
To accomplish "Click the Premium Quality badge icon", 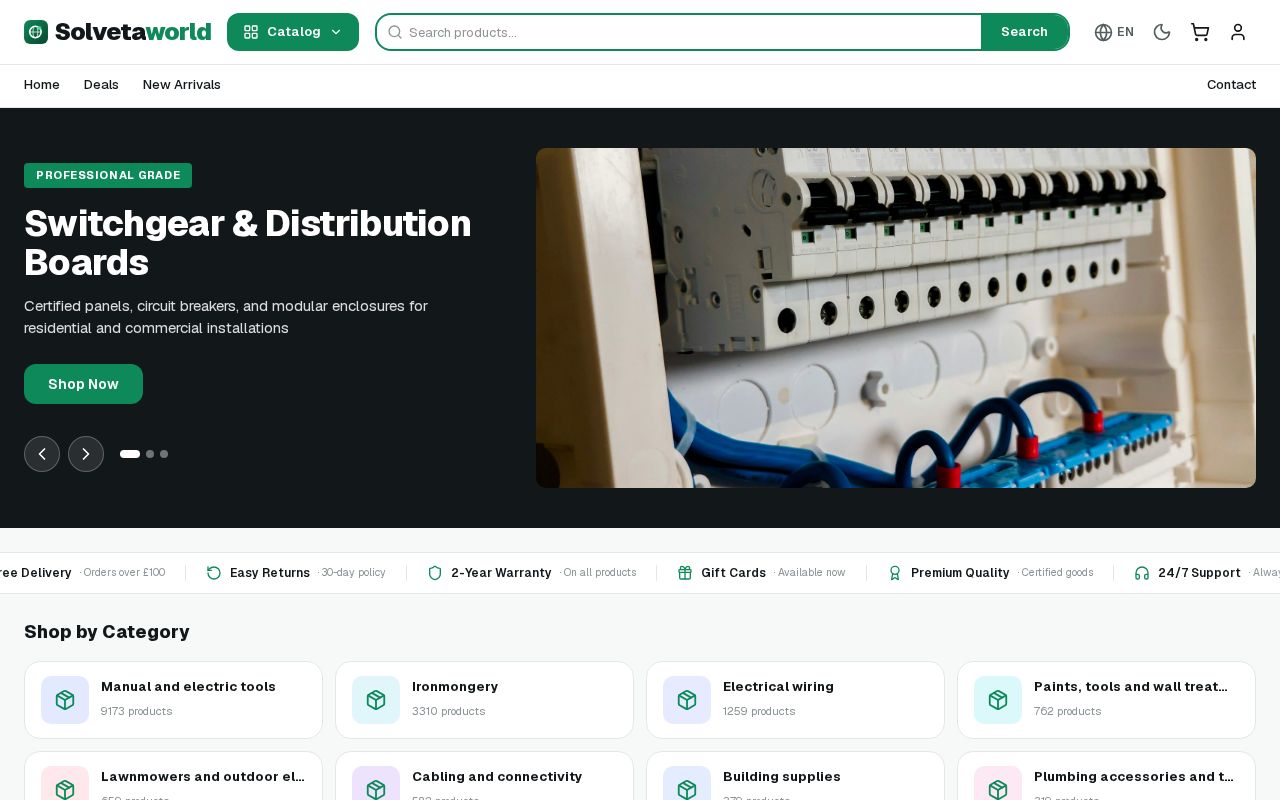I will pos(895,573).
